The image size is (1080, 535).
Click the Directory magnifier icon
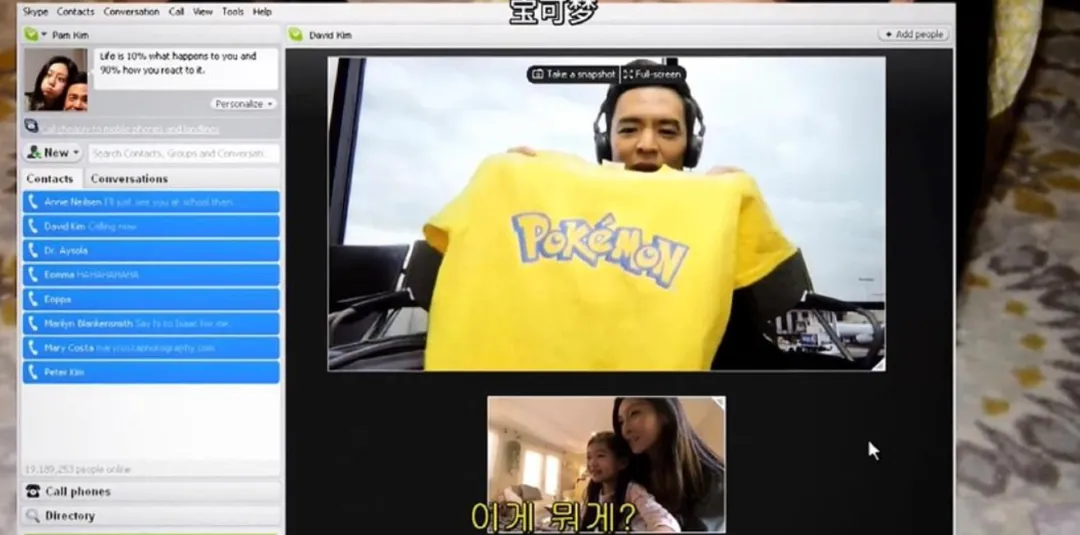click(32, 515)
